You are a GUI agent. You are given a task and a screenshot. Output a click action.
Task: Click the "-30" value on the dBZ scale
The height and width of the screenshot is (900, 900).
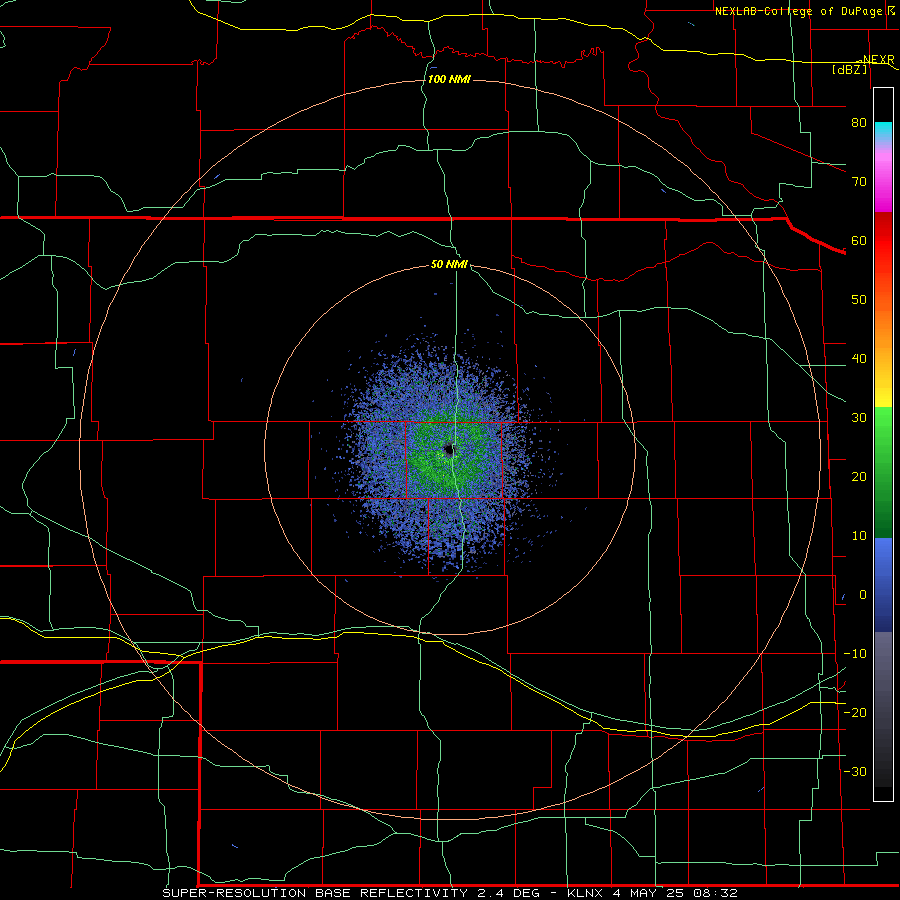click(855, 771)
